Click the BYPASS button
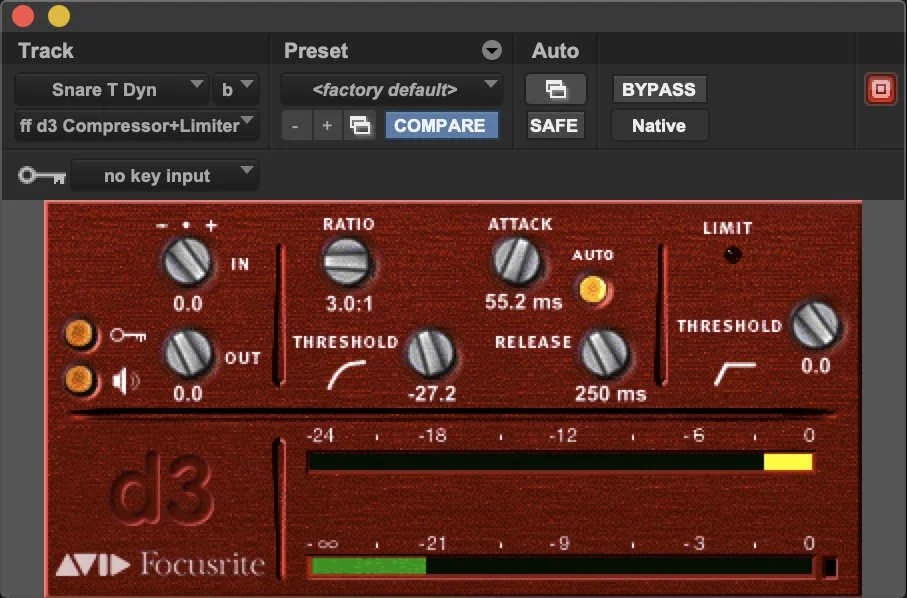 tap(659, 90)
